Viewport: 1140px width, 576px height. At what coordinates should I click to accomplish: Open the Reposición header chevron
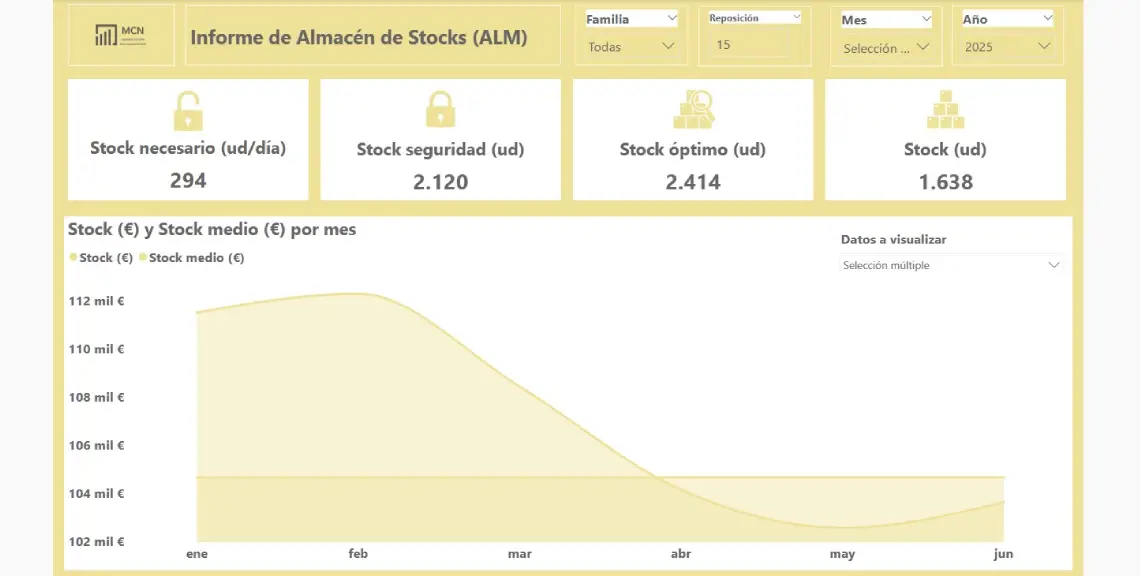[796, 17]
